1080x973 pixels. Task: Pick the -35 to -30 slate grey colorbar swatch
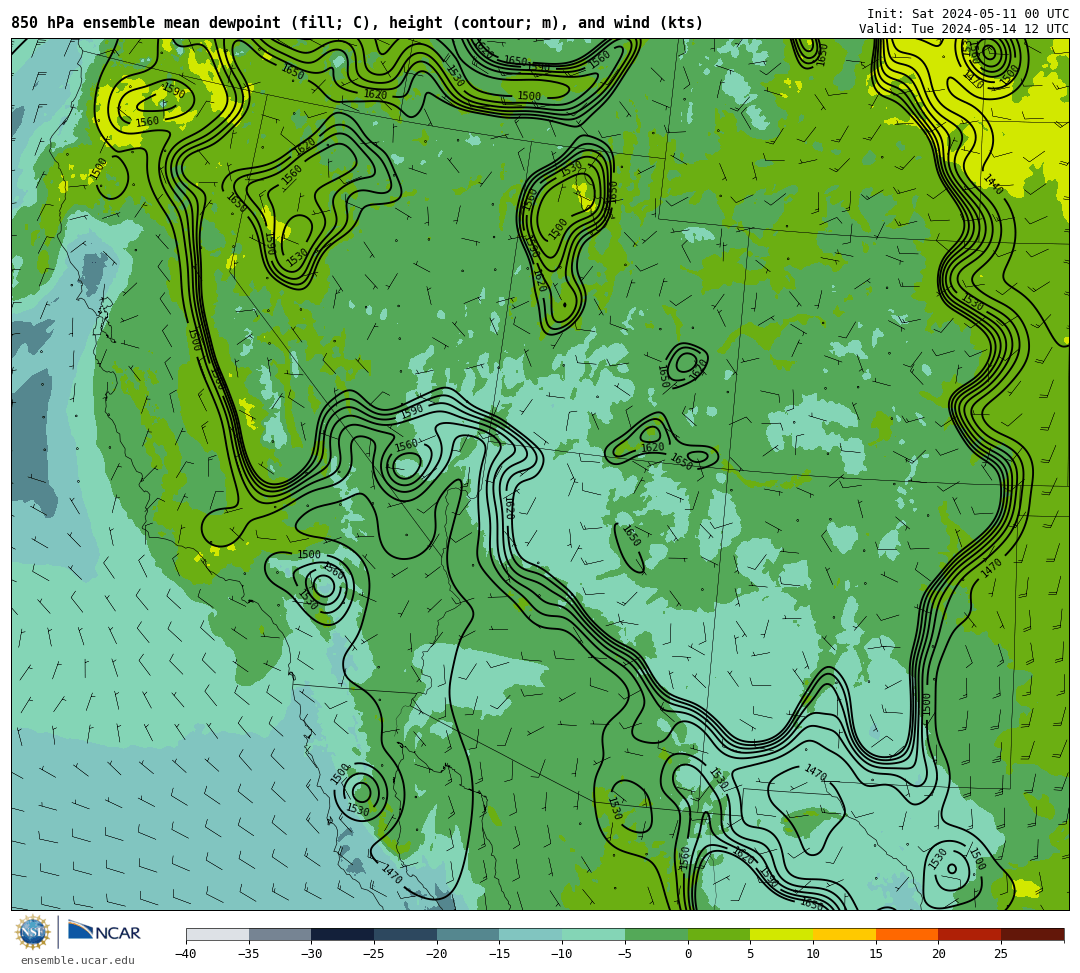280,934
